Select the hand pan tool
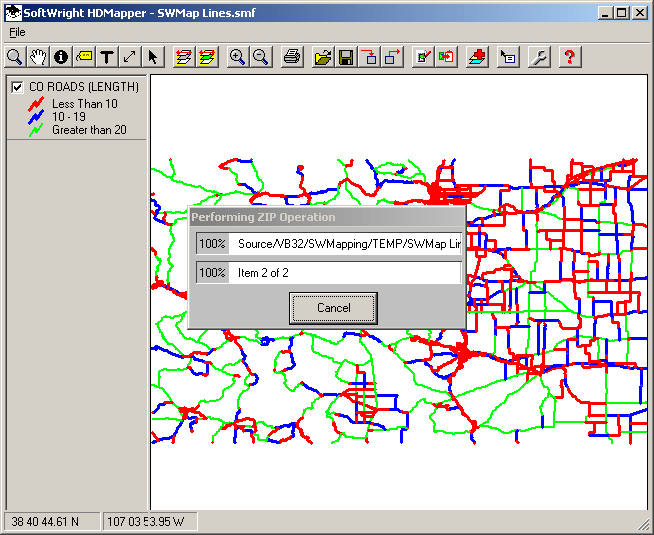Screen dimensions: 654x535 tap(38, 57)
